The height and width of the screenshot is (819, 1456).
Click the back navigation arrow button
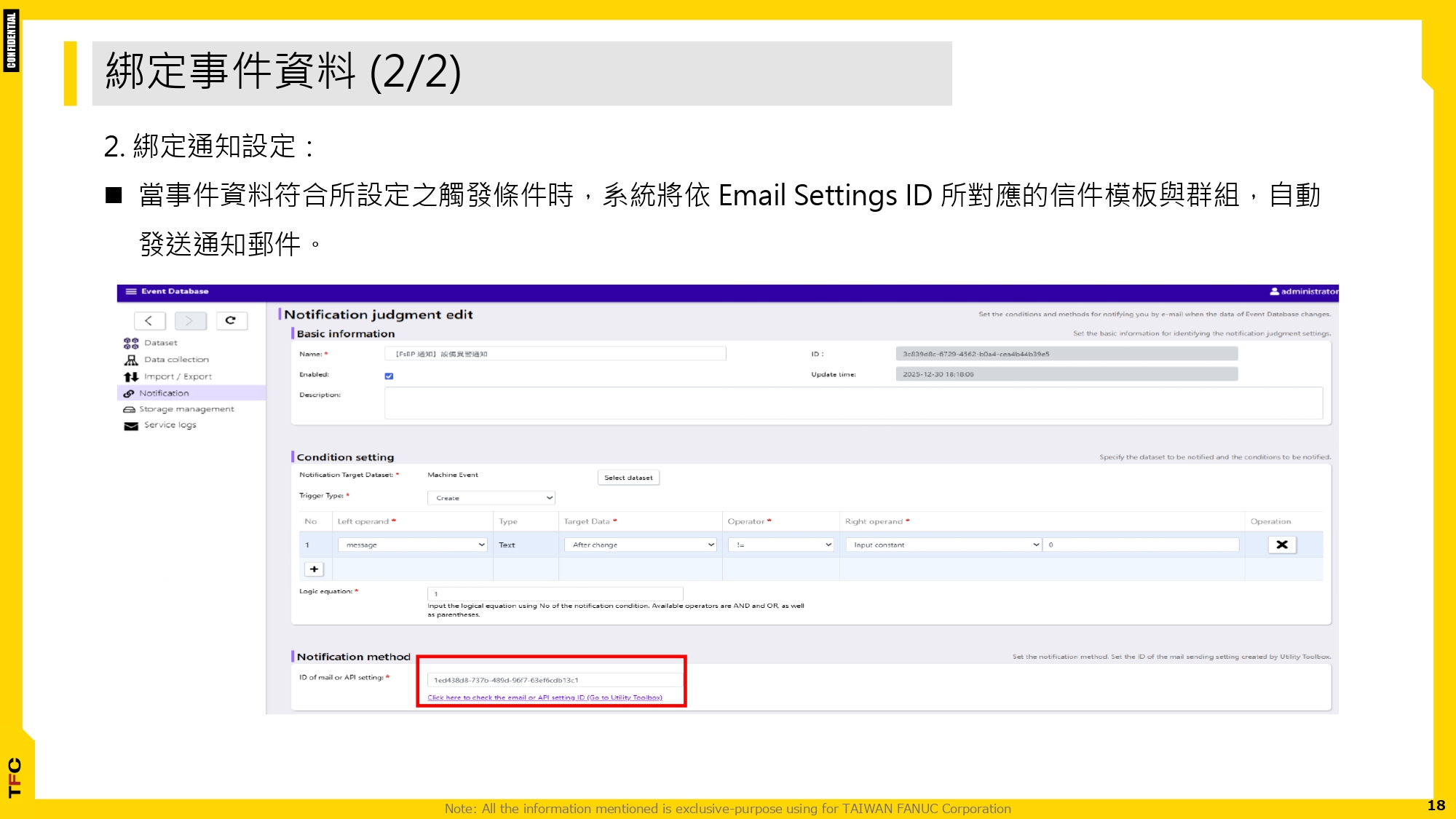click(x=150, y=320)
